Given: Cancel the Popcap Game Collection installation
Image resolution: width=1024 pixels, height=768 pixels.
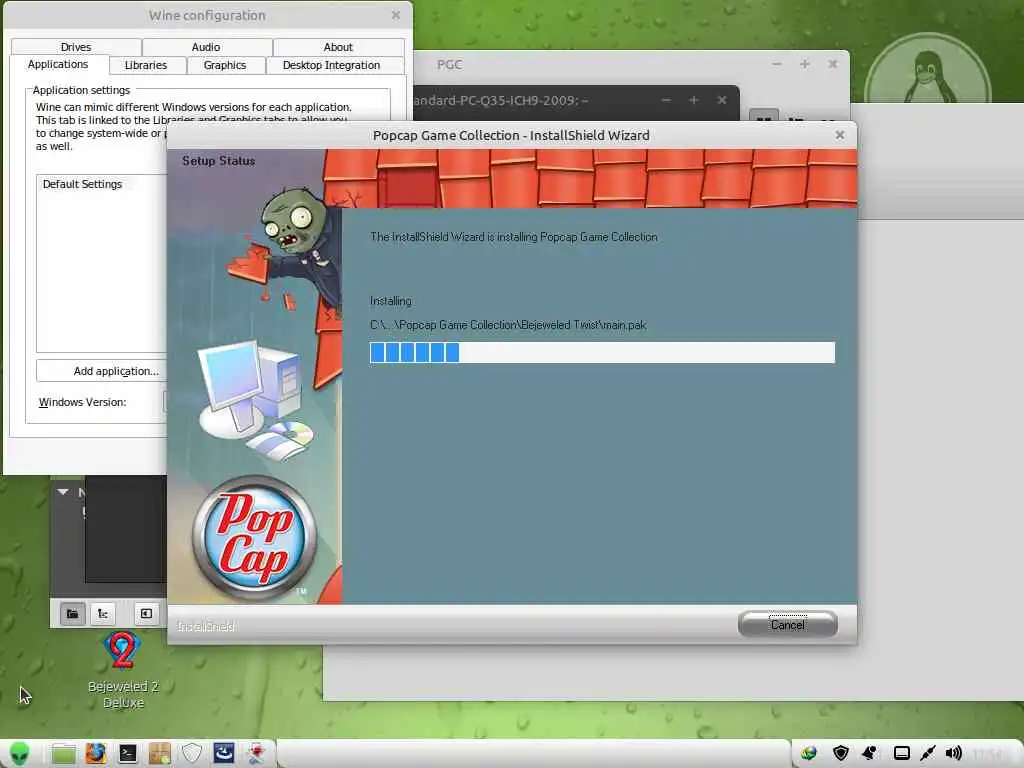Looking at the screenshot, I should (x=788, y=624).
